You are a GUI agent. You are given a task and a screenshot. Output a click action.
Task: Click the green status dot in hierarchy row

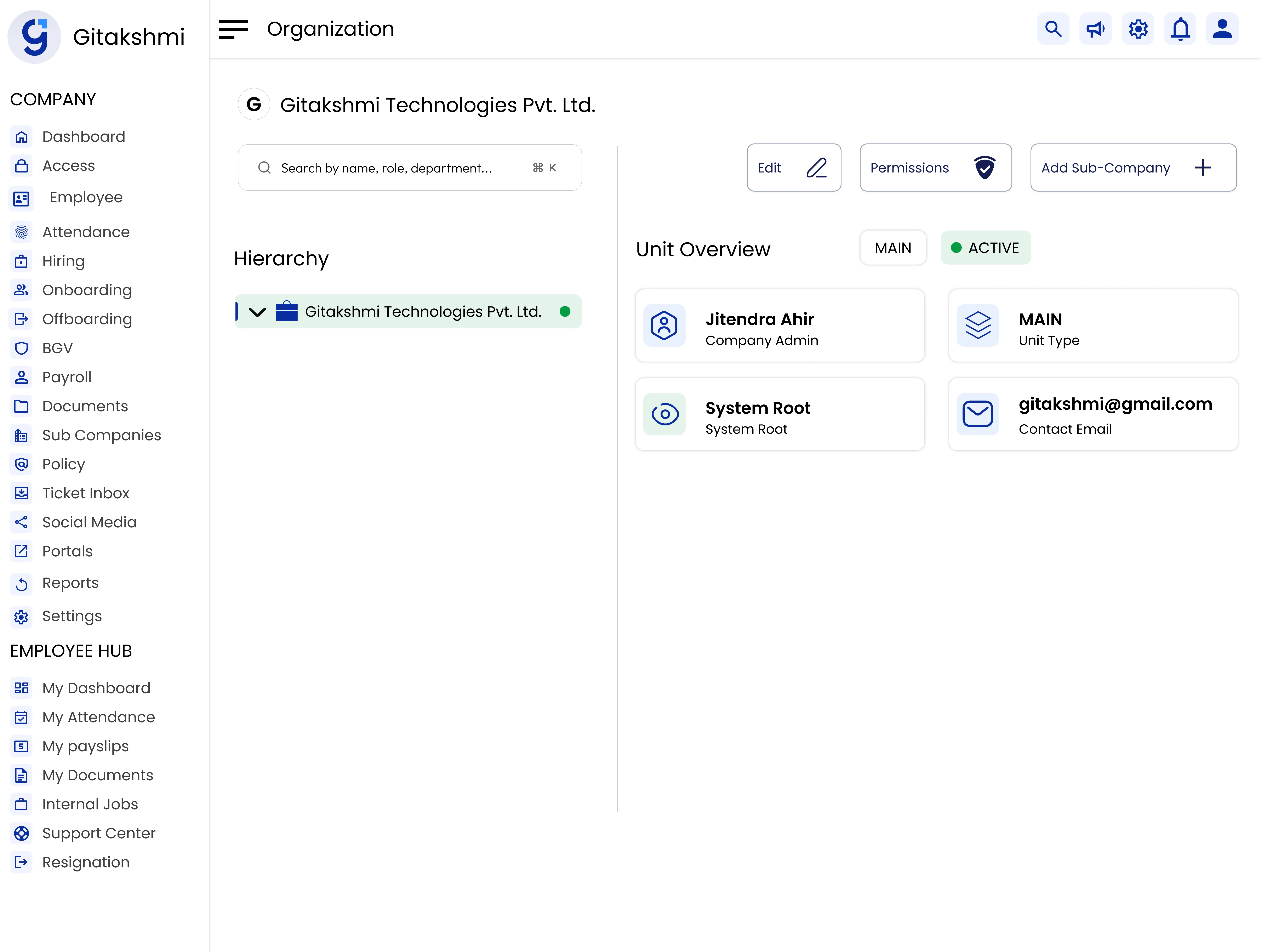click(x=565, y=311)
